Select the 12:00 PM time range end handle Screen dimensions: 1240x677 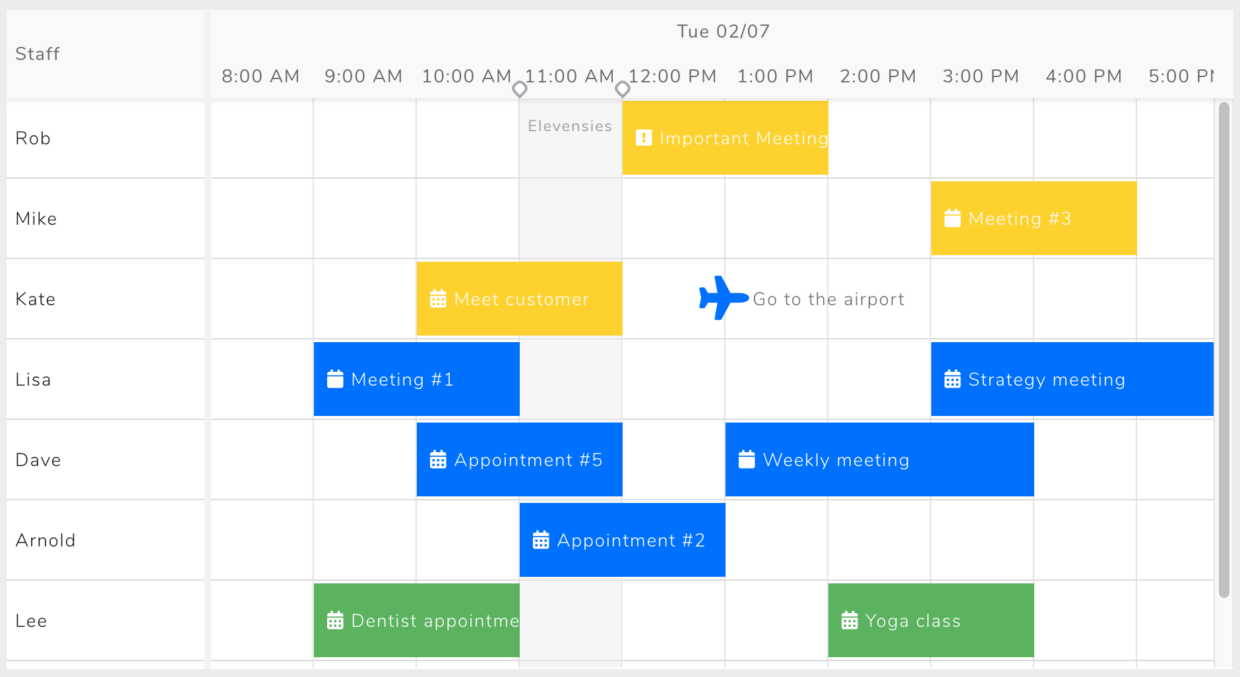tap(622, 89)
